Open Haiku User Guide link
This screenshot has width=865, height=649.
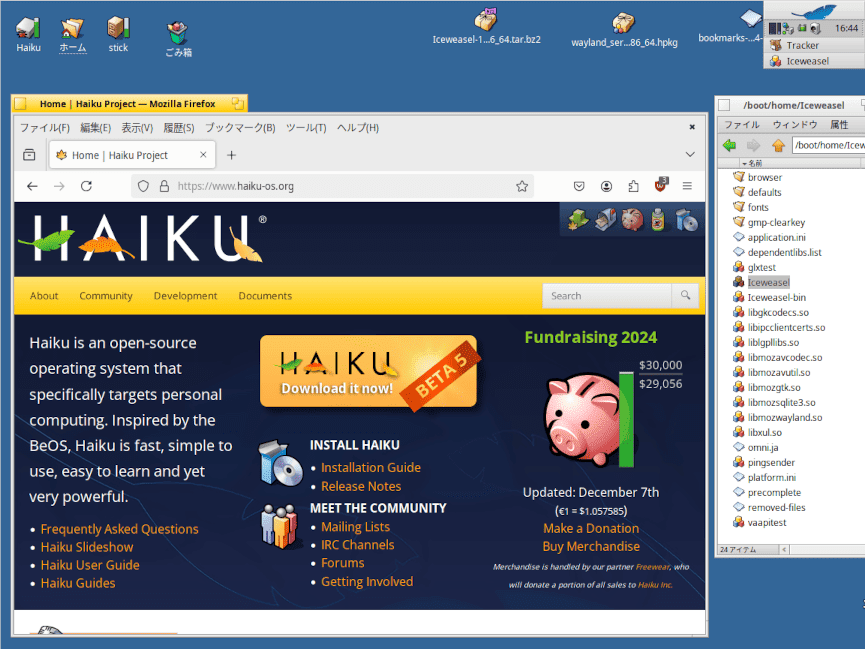pos(90,565)
